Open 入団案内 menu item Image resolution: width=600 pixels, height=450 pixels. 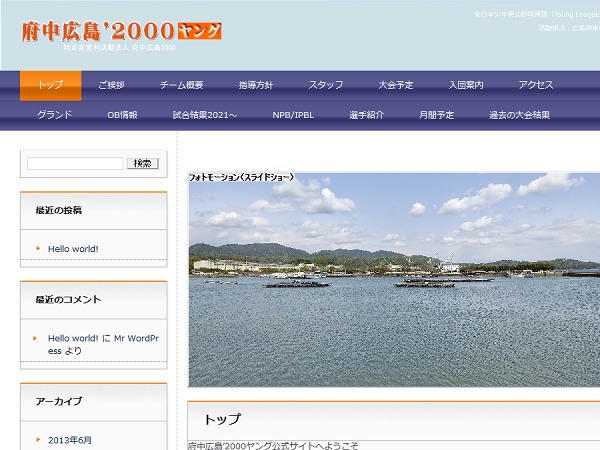click(466, 85)
